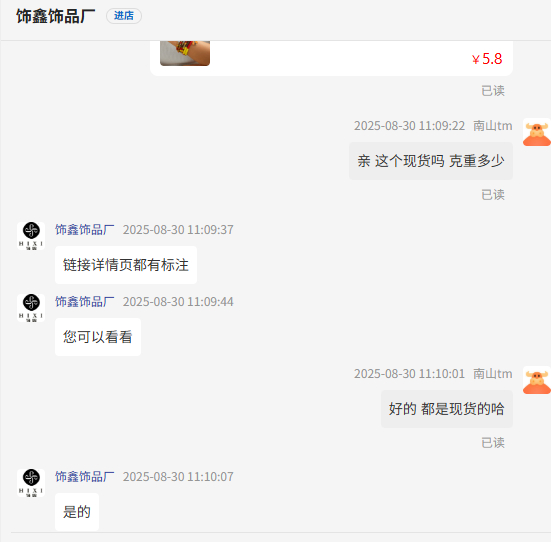Open the bracelet product thumbnail image
This screenshot has width=551, height=542.
tap(185, 53)
